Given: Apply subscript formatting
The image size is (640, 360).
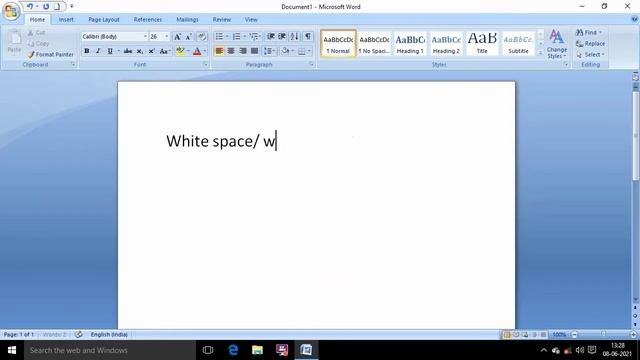Looking at the screenshot, I should pyautogui.click(x=140, y=51).
